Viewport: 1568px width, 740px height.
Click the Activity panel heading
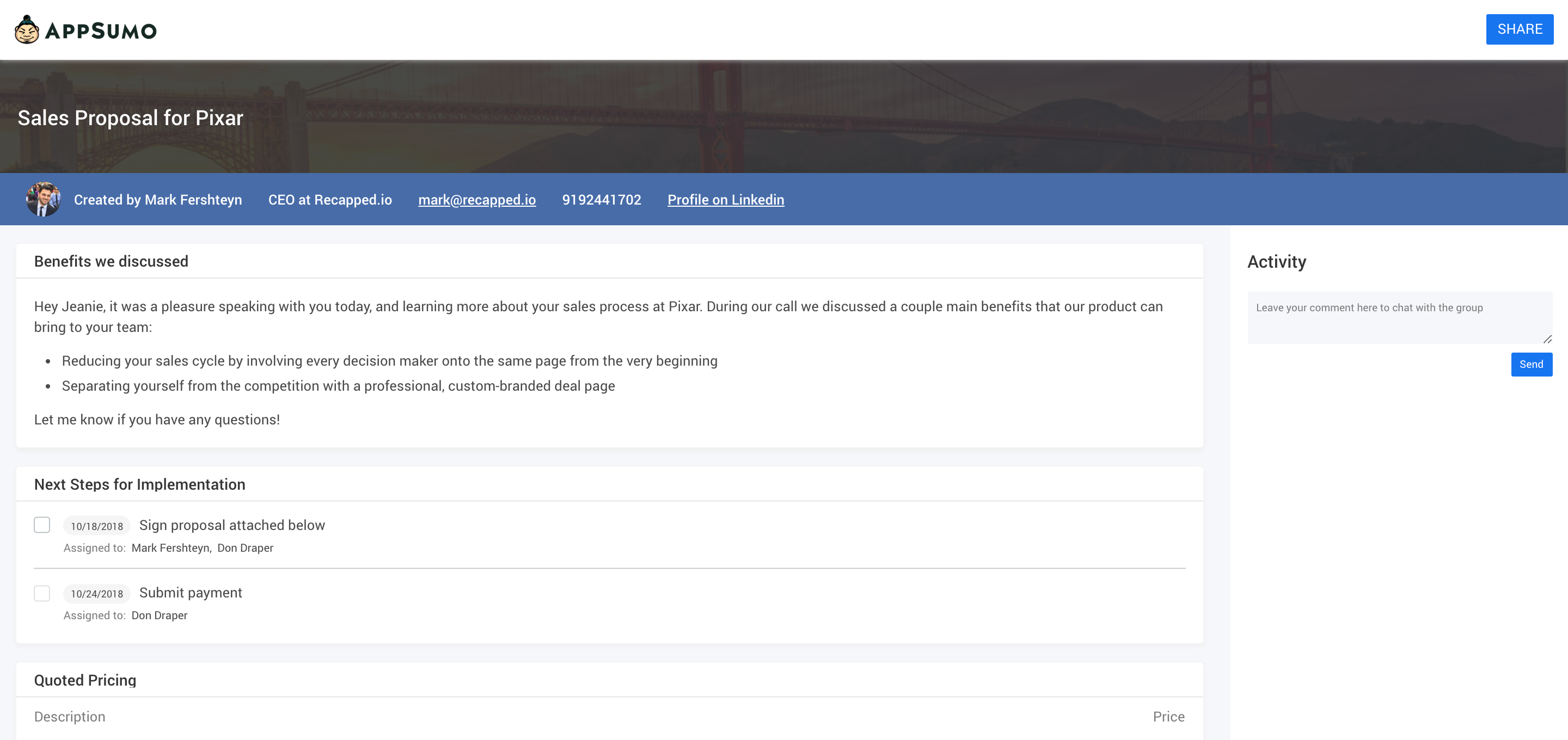(x=1276, y=262)
